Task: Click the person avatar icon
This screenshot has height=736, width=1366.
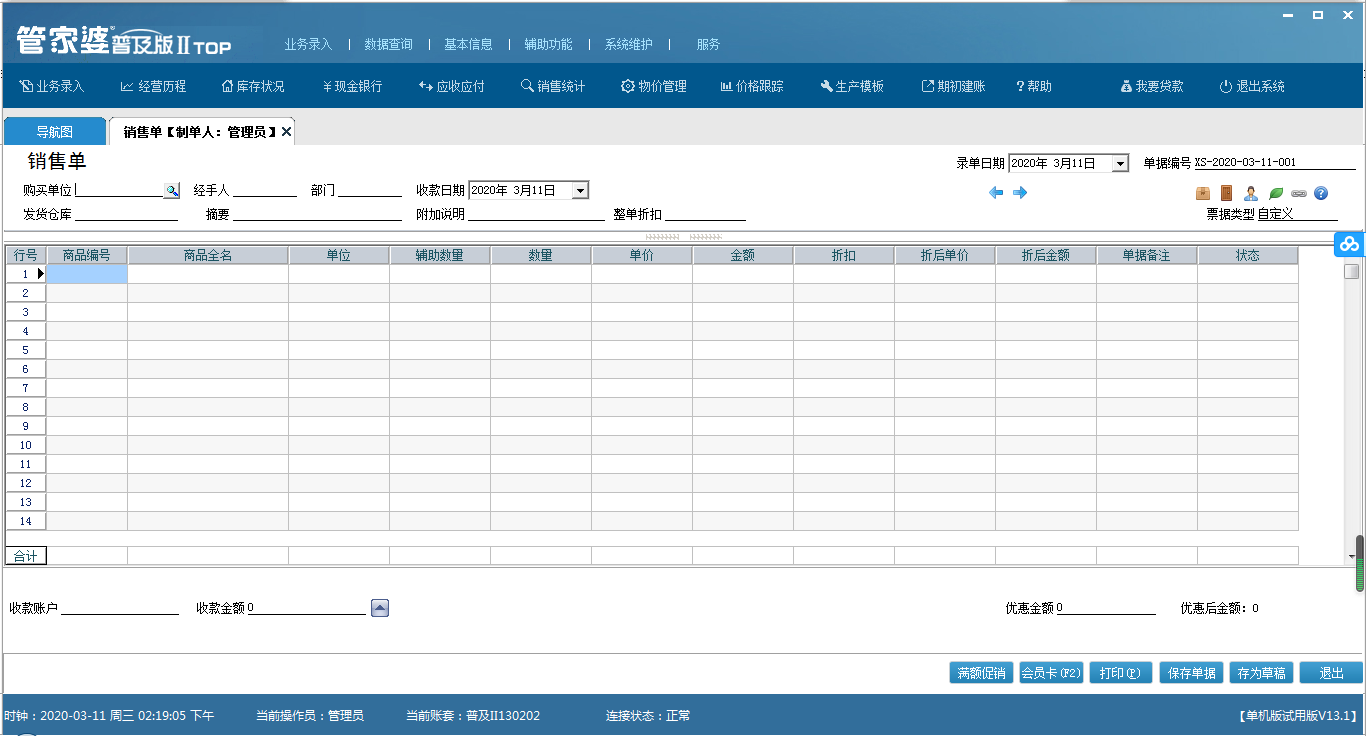Action: [x=1251, y=193]
